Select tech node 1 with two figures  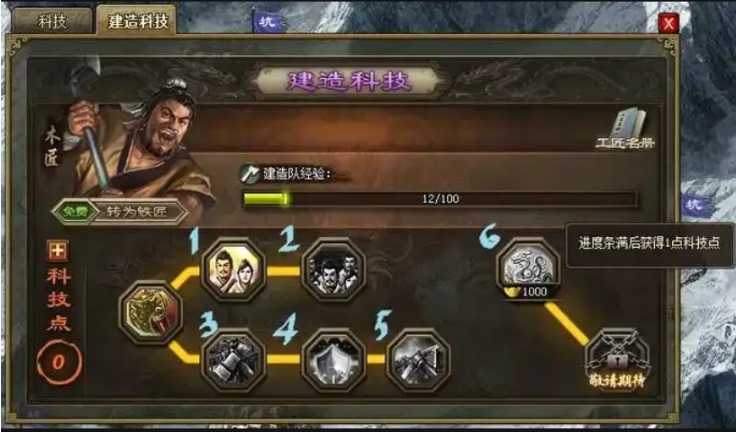[233, 270]
